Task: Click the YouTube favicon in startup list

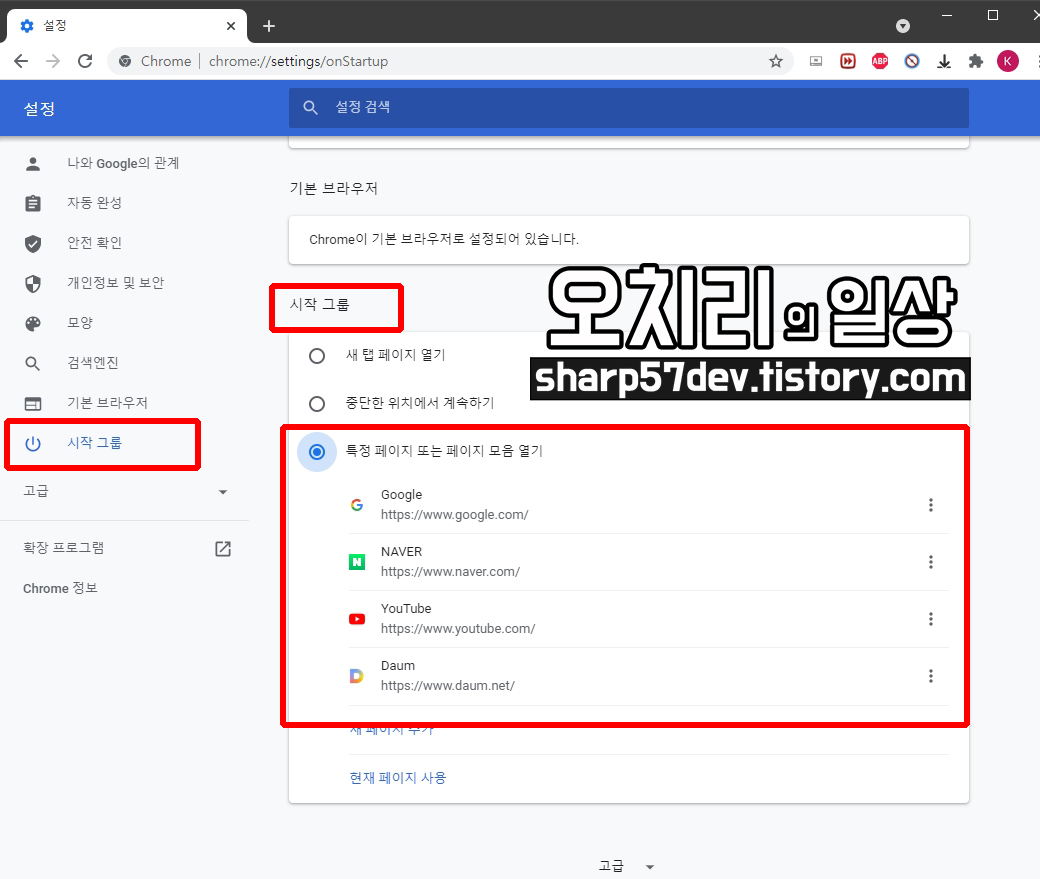Action: point(357,619)
